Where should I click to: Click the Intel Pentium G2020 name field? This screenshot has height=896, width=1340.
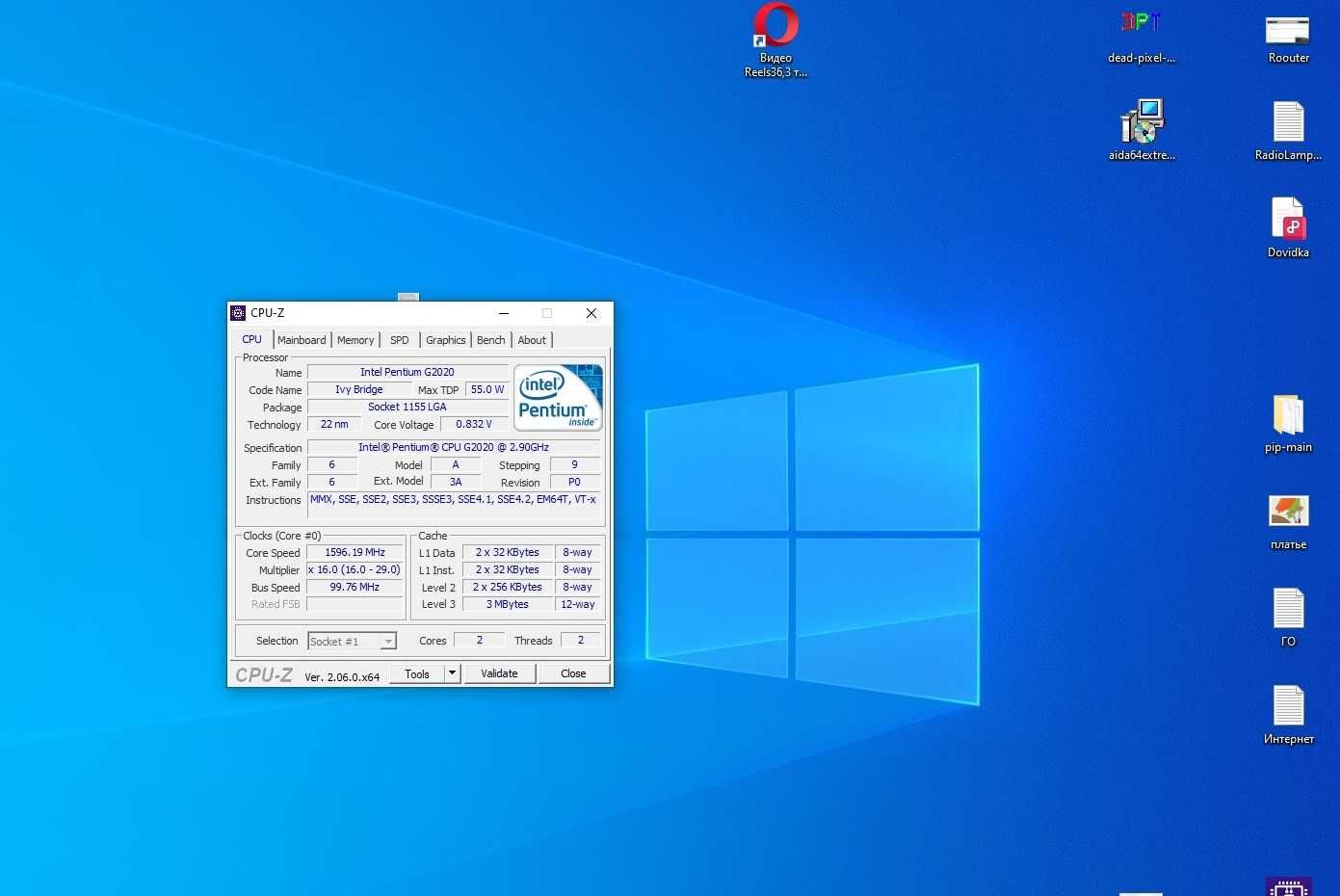tap(407, 372)
